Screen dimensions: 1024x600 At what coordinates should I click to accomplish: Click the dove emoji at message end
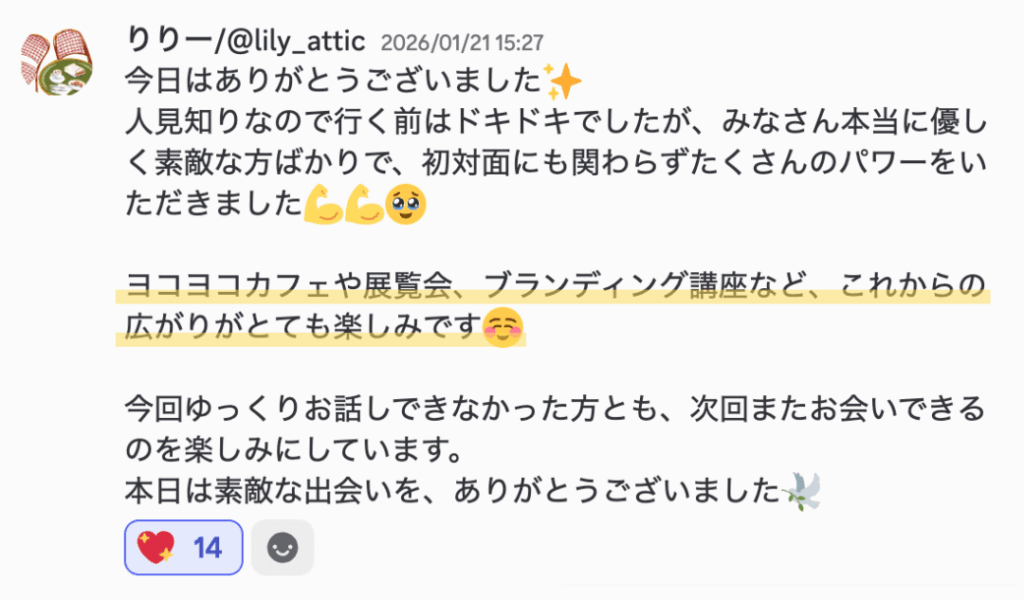click(801, 490)
